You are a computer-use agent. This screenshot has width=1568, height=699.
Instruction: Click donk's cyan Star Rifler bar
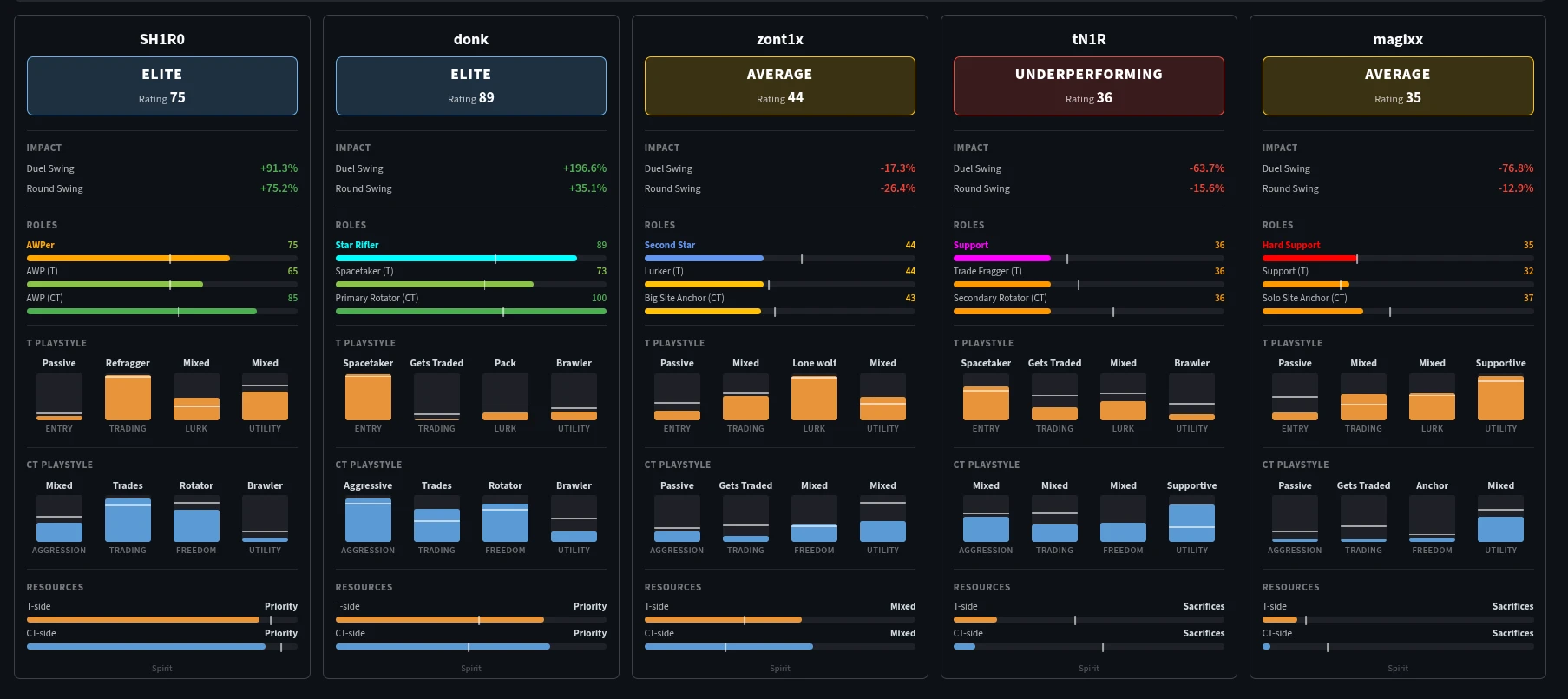456,259
